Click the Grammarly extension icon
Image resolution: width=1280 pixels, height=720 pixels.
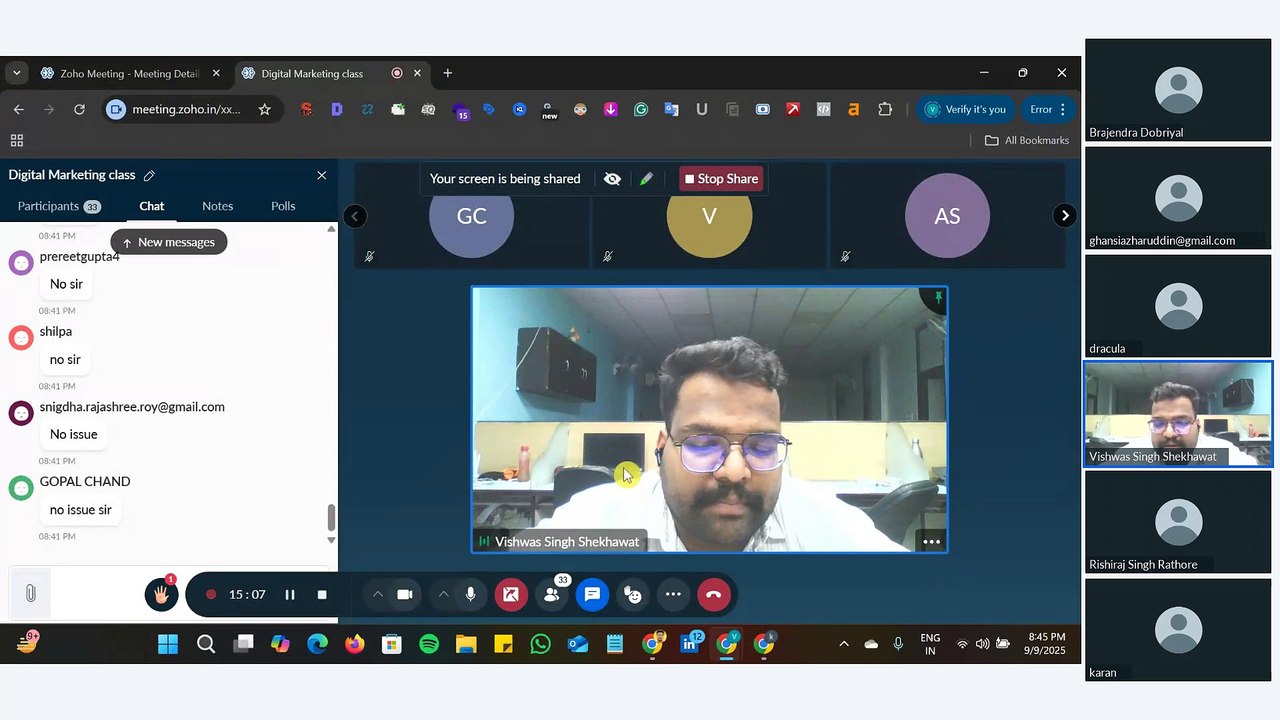click(x=641, y=110)
